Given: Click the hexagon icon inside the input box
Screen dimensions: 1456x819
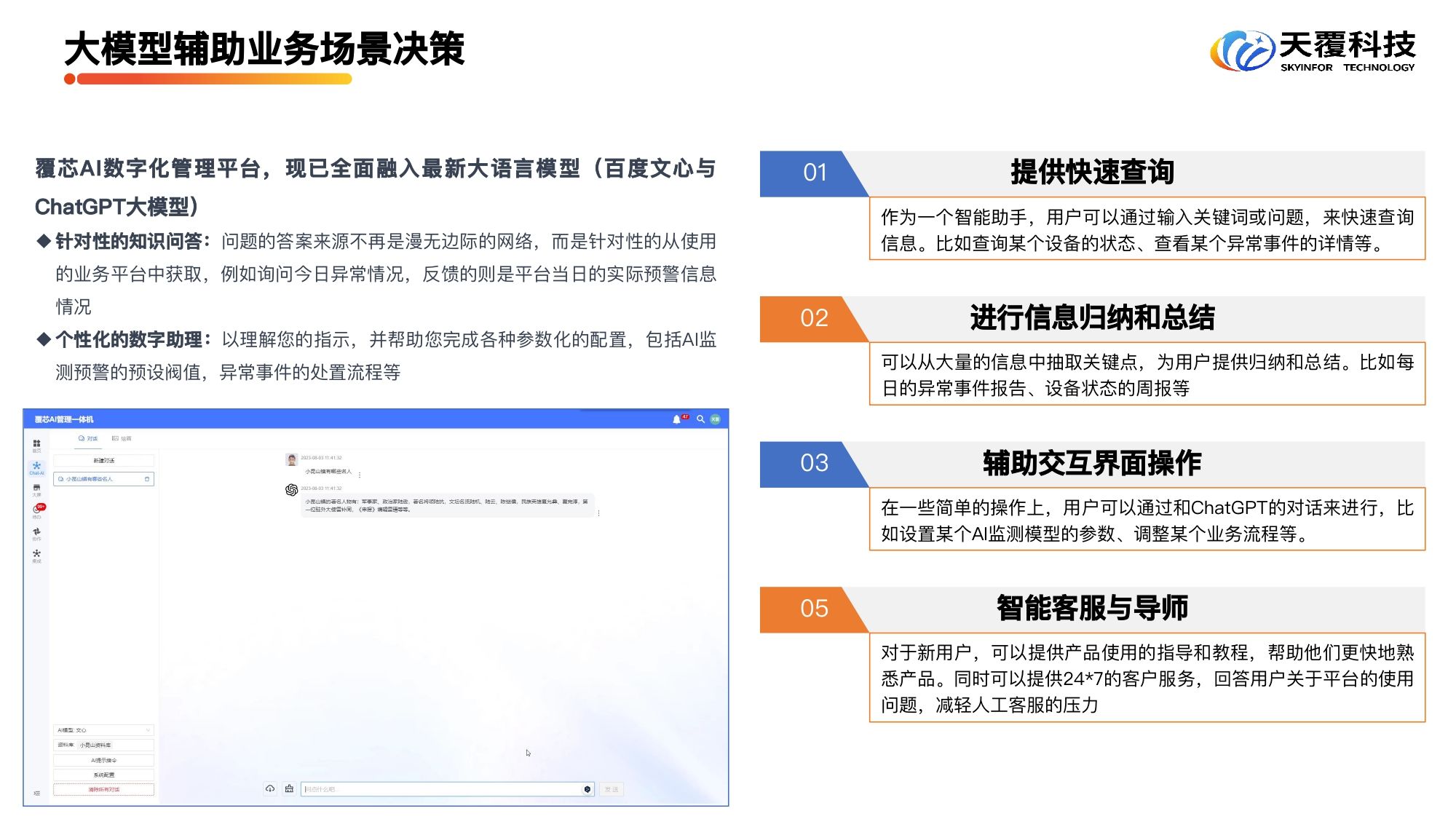Looking at the screenshot, I should pyautogui.click(x=587, y=789).
